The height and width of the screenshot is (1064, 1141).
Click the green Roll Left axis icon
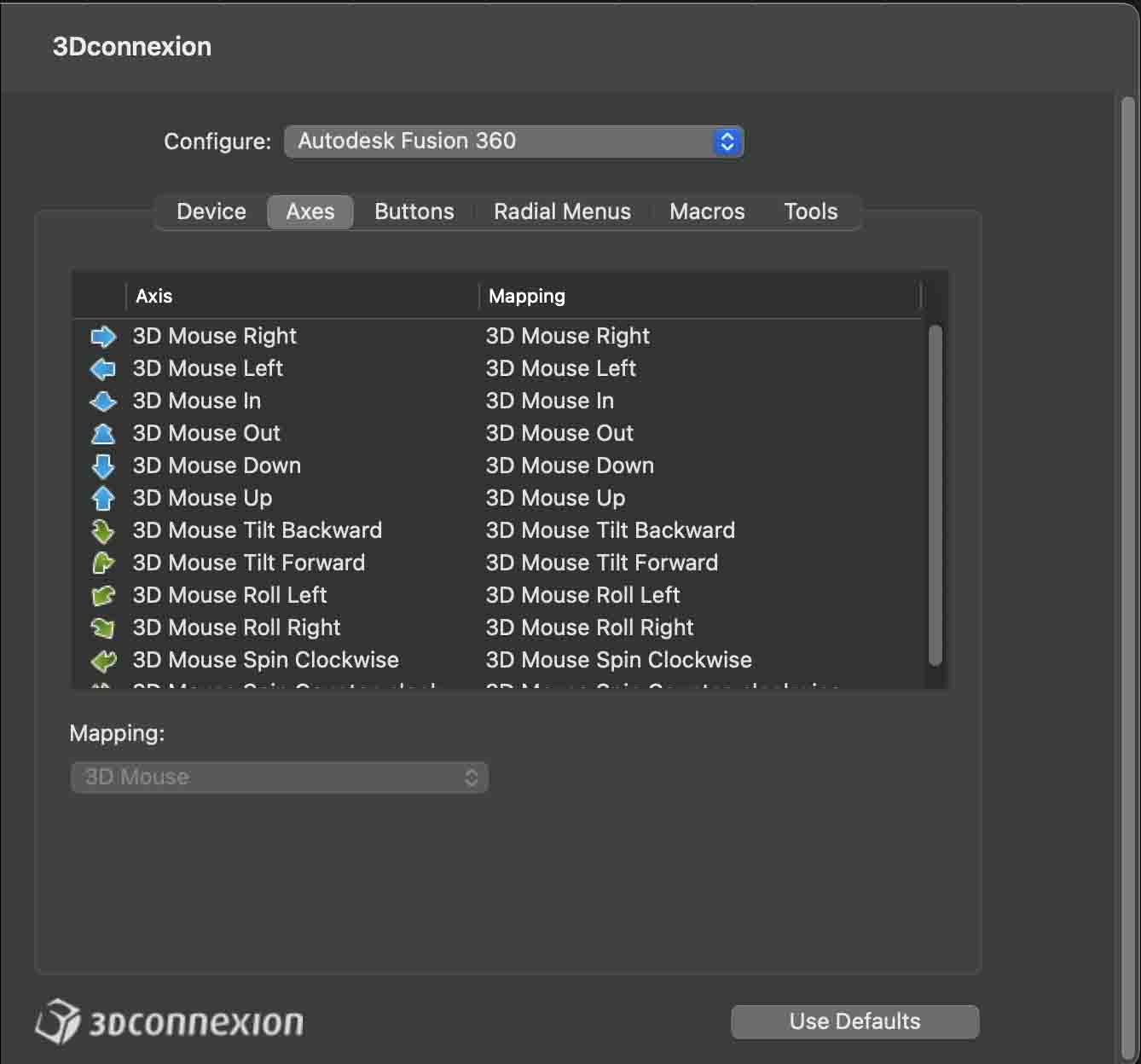[103, 596]
